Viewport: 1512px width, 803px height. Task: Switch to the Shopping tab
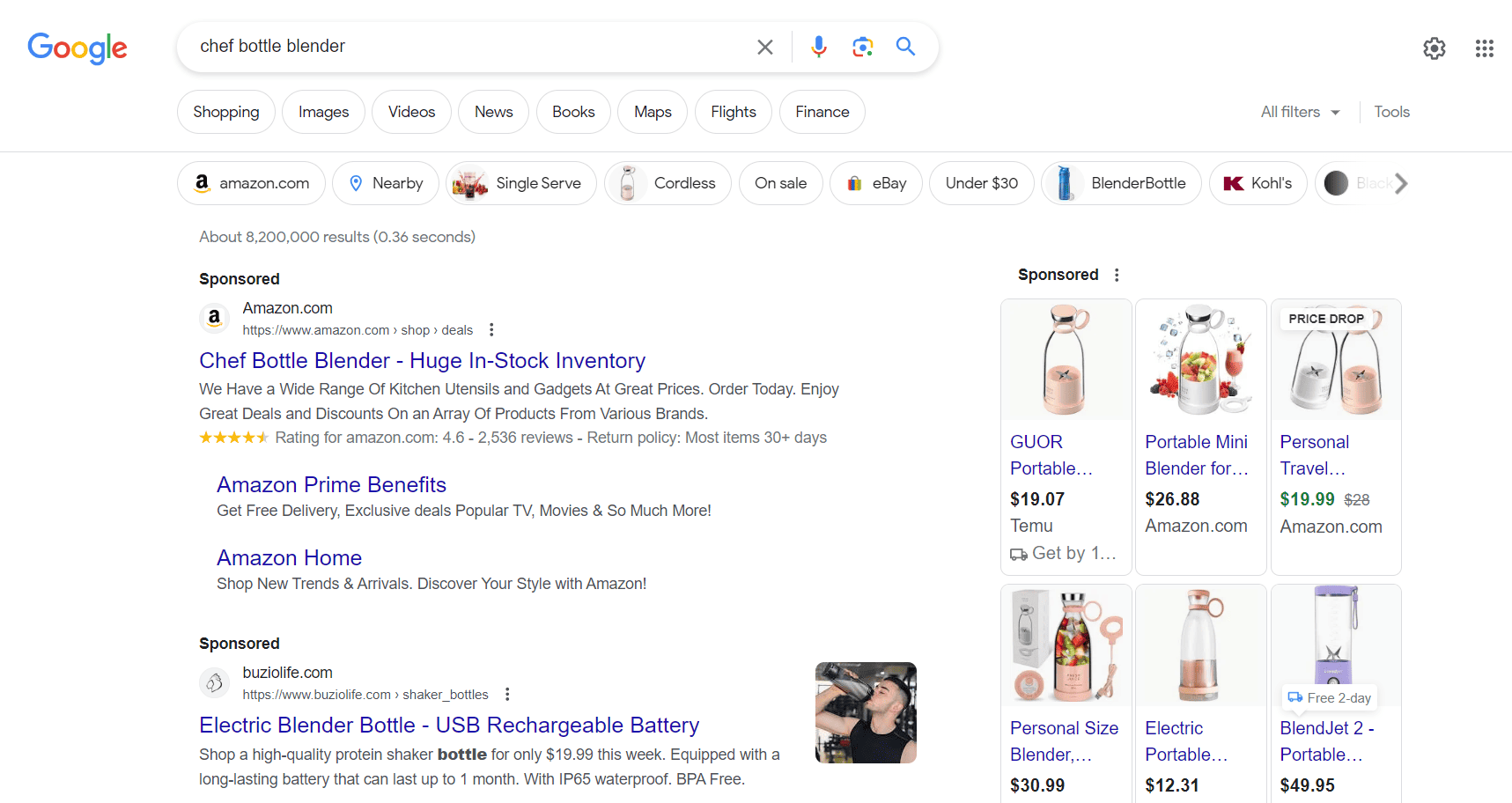pyautogui.click(x=225, y=112)
